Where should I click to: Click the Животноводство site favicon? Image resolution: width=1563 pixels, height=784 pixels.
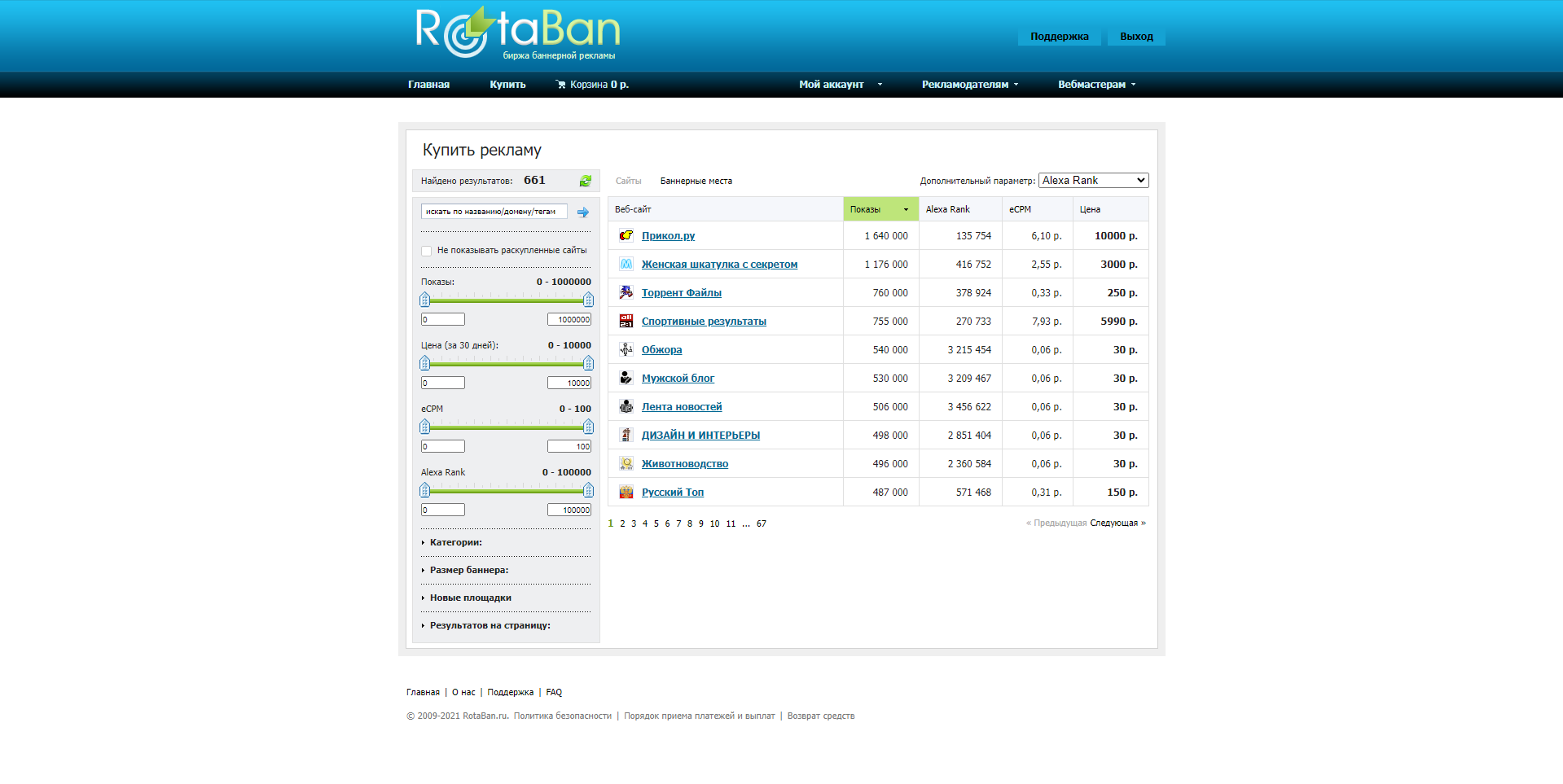pyautogui.click(x=626, y=464)
